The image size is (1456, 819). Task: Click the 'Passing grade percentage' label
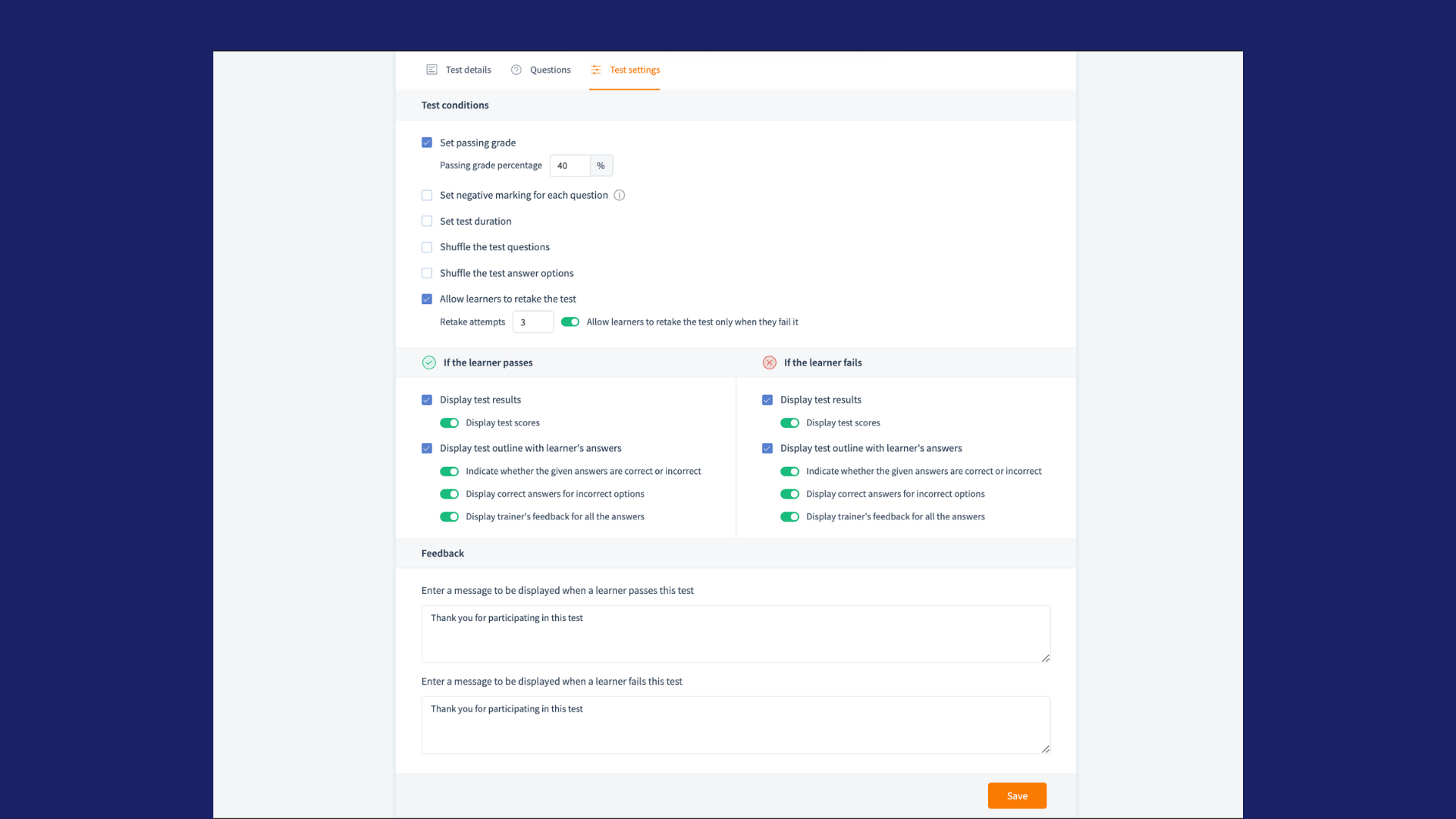point(491,165)
